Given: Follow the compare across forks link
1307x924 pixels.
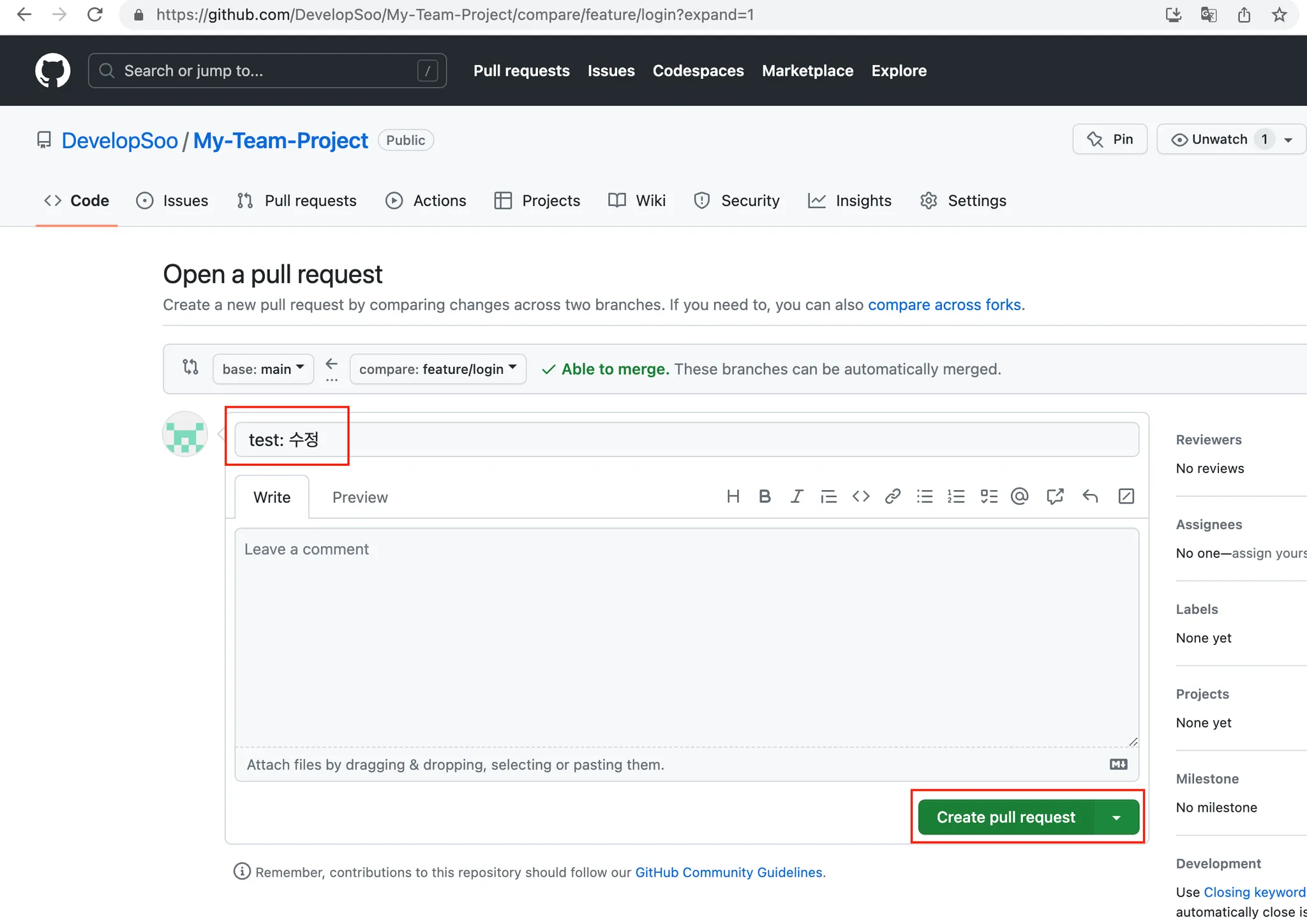Looking at the screenshot, I should 944,304.
